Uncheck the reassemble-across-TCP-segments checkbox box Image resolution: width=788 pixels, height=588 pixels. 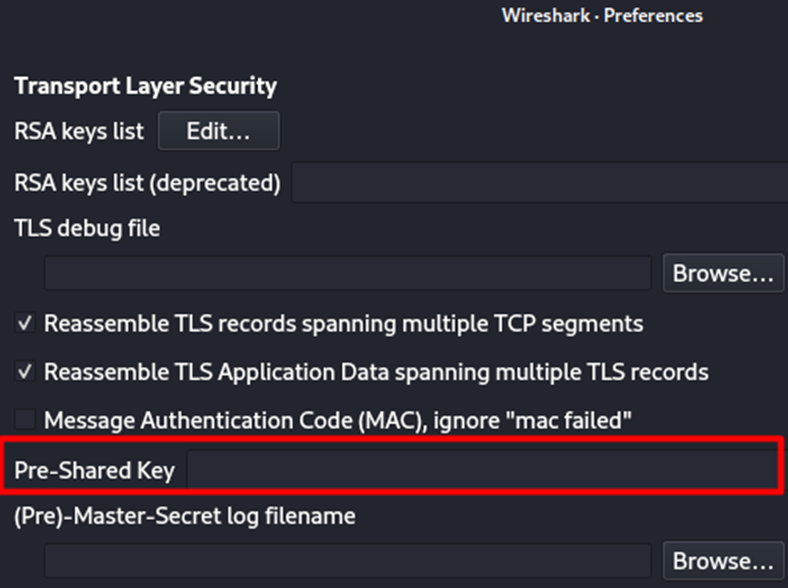(x=26, y=324)
